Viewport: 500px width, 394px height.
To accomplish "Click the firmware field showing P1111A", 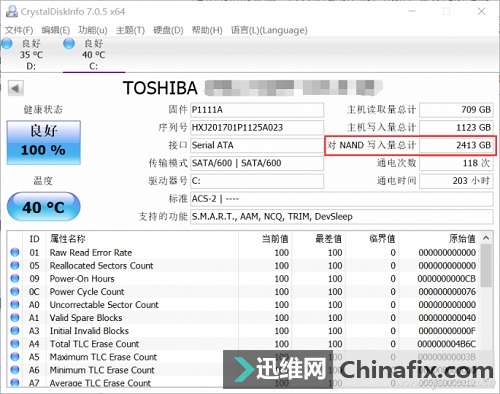I will point(257,110).
